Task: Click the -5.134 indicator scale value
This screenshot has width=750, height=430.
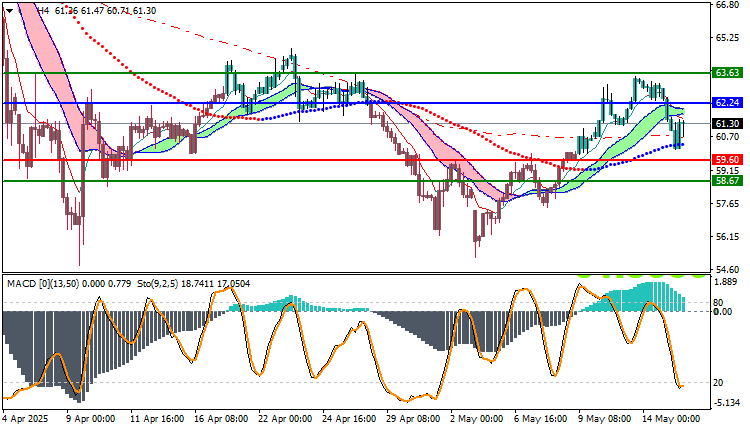Action: (727, 403)
